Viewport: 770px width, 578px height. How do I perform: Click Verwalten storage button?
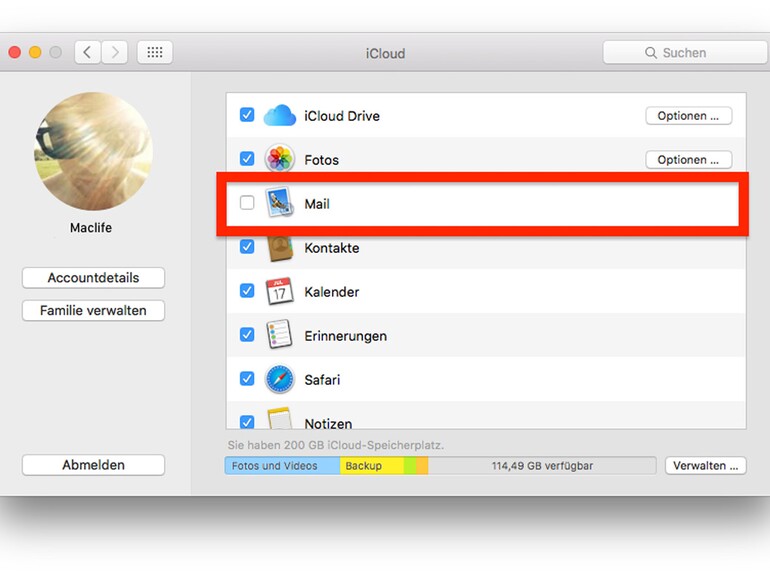[x=706, y=466]
